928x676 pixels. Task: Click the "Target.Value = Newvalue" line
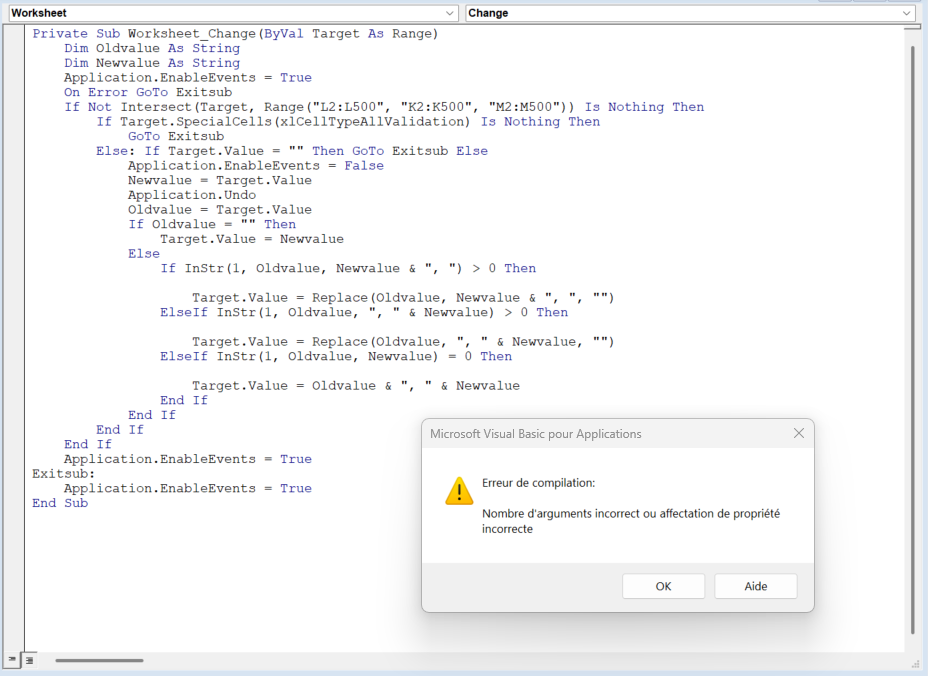point(252,239)
